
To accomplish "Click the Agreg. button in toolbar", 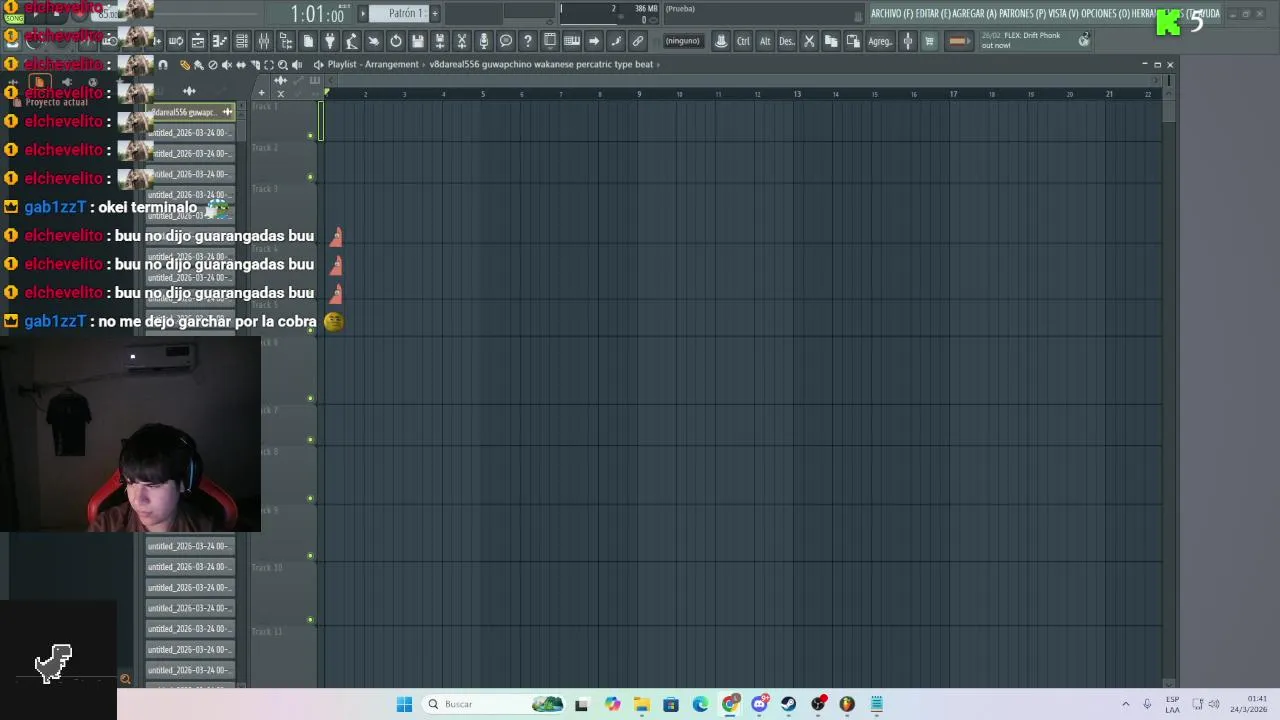I will pyautogui.click(x=880, y=41).
